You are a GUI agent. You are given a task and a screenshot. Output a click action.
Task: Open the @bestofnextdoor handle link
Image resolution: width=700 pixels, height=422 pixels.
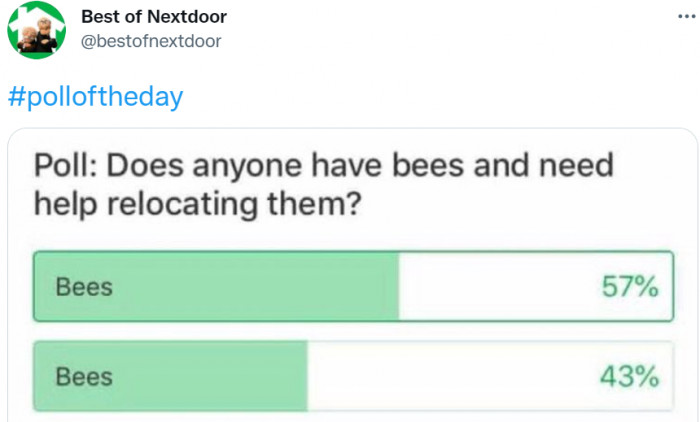[x=150, y=41]
